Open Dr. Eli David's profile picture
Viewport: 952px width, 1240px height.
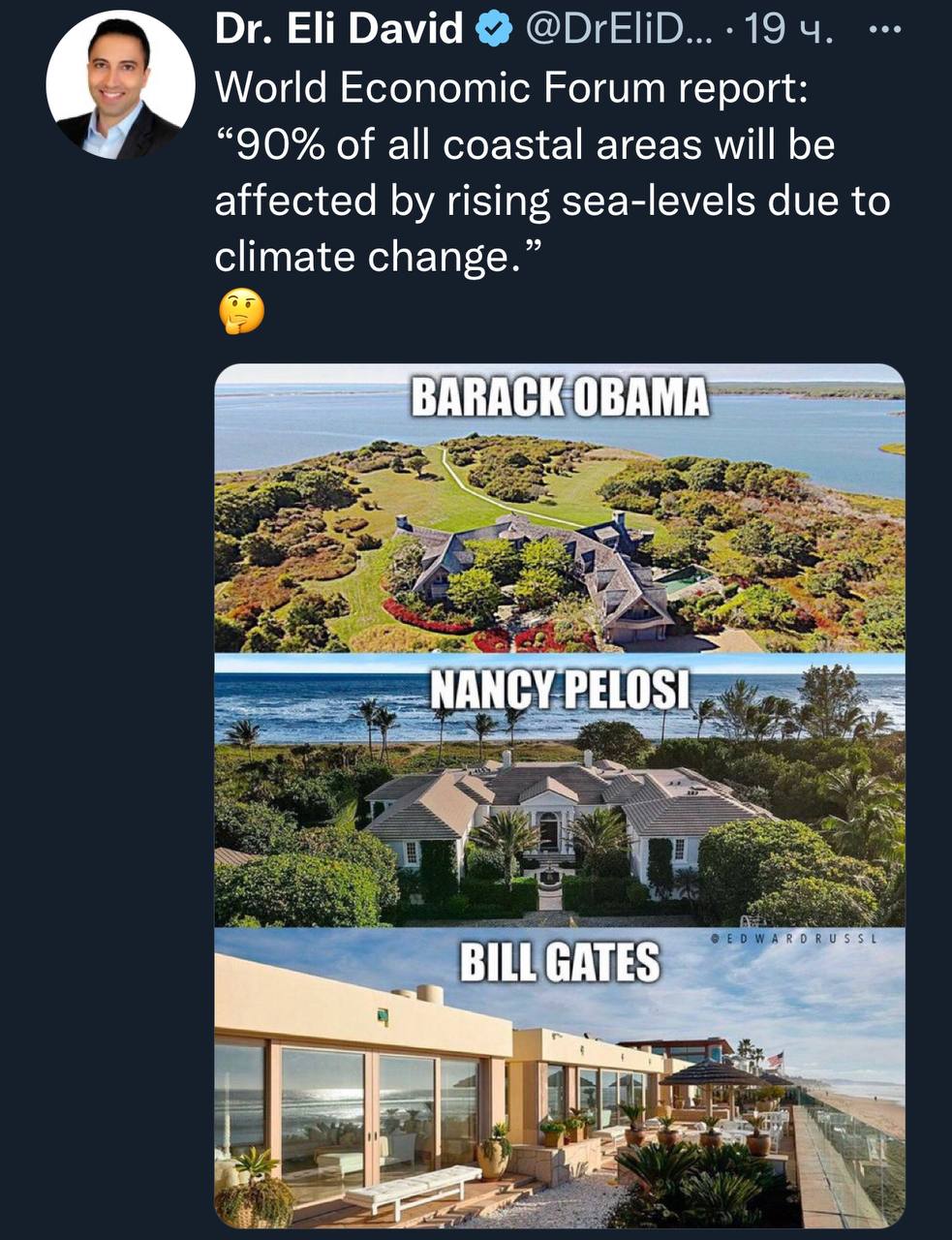point(119,85)
